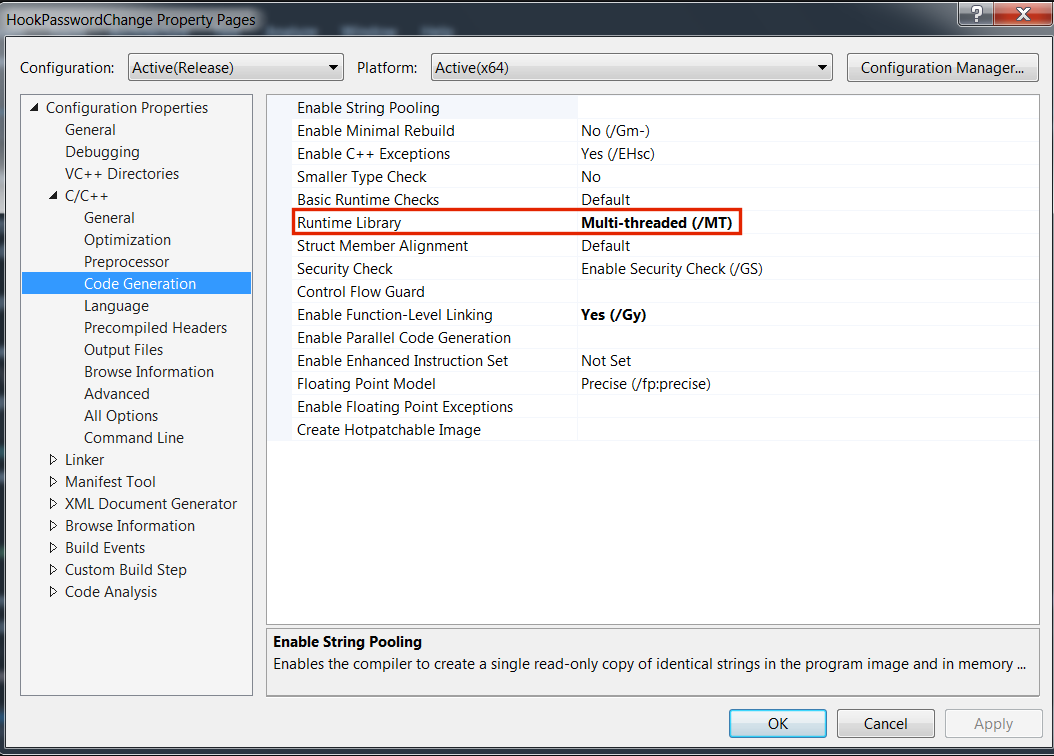Image resolution: width=1054 pixels, height=756 pixels.
Task: Collapse the Configuration Properties tree node
Action: [35, 108]
